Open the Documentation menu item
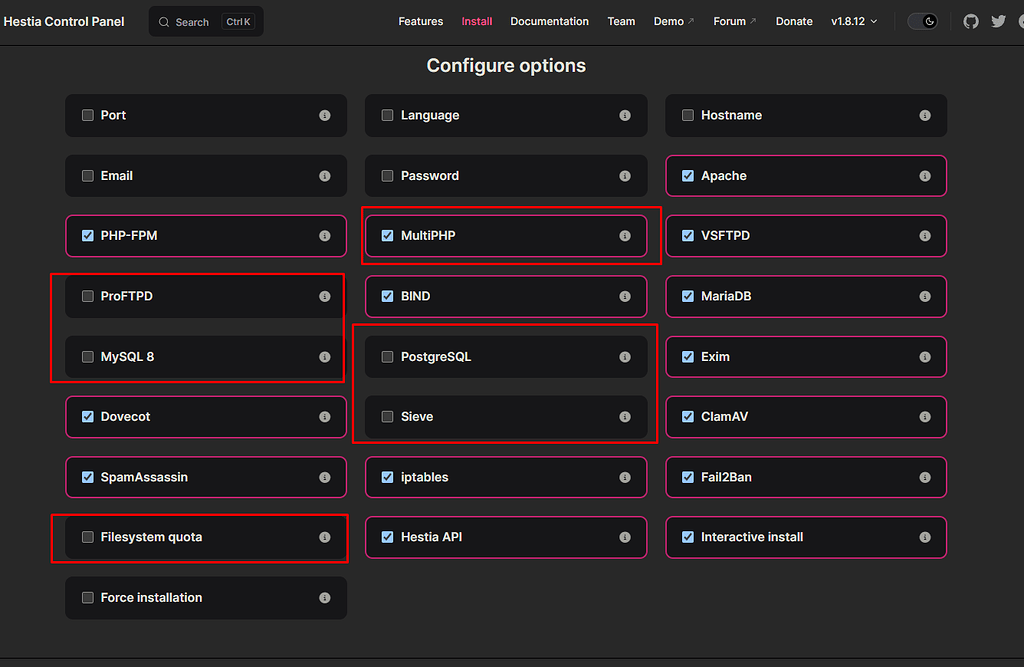This screenshot has width=1024, height=667. pos(549,20)
